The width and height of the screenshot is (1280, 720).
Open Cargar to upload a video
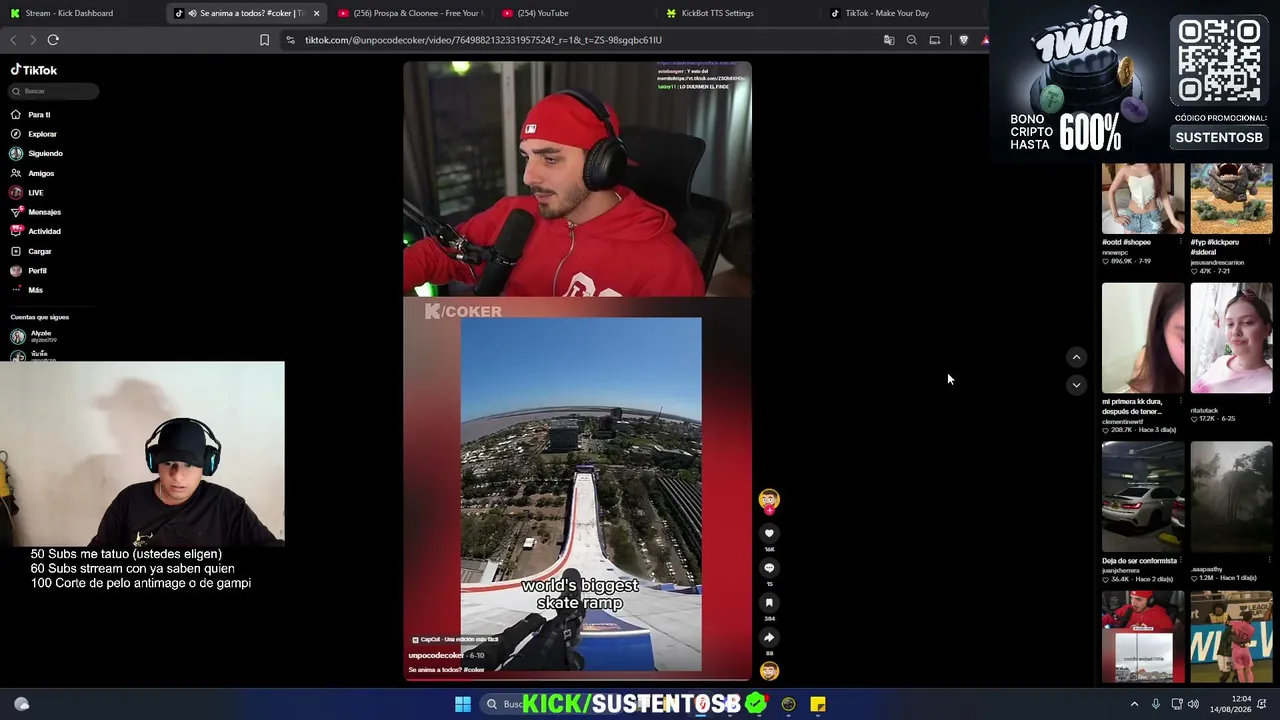click(40, 251)
